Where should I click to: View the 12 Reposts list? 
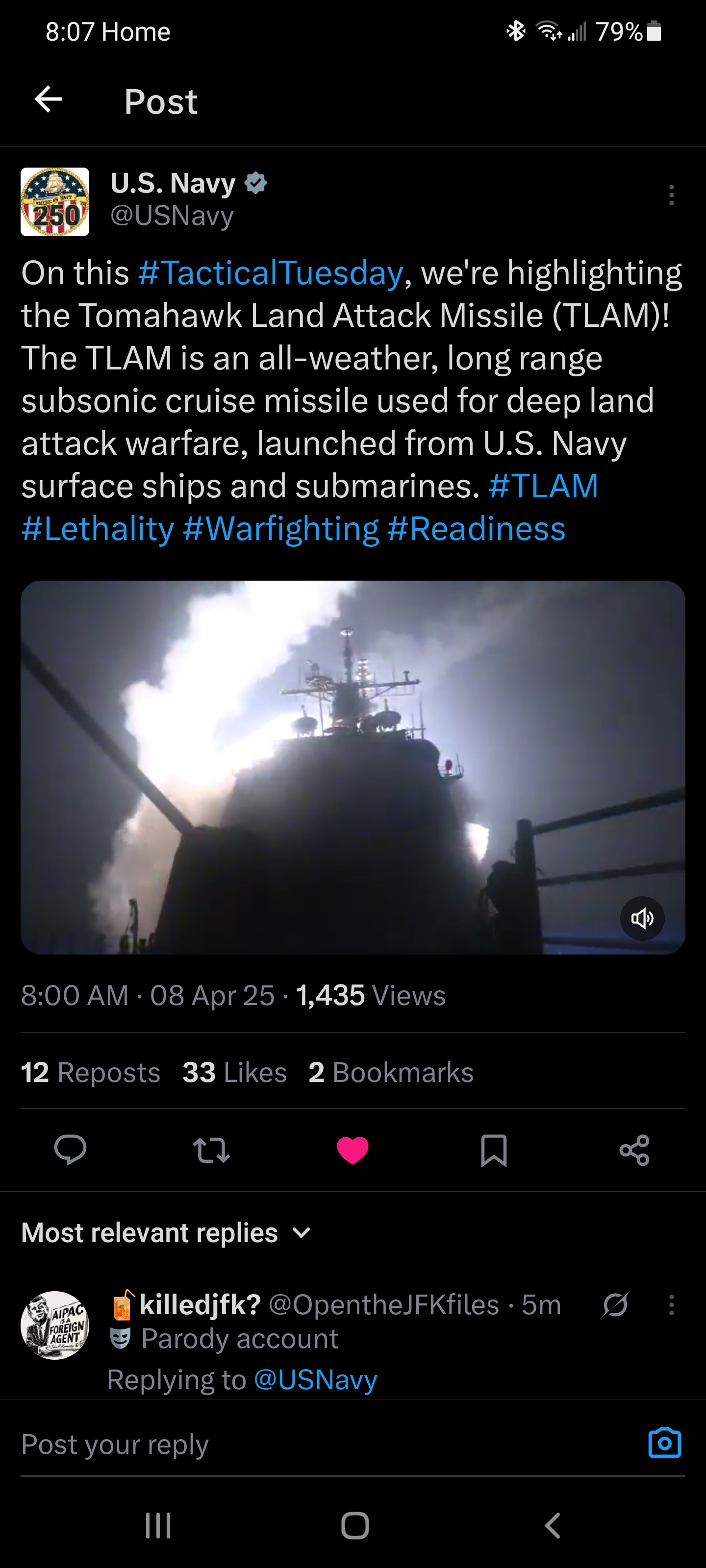(x=90, y=1072)
